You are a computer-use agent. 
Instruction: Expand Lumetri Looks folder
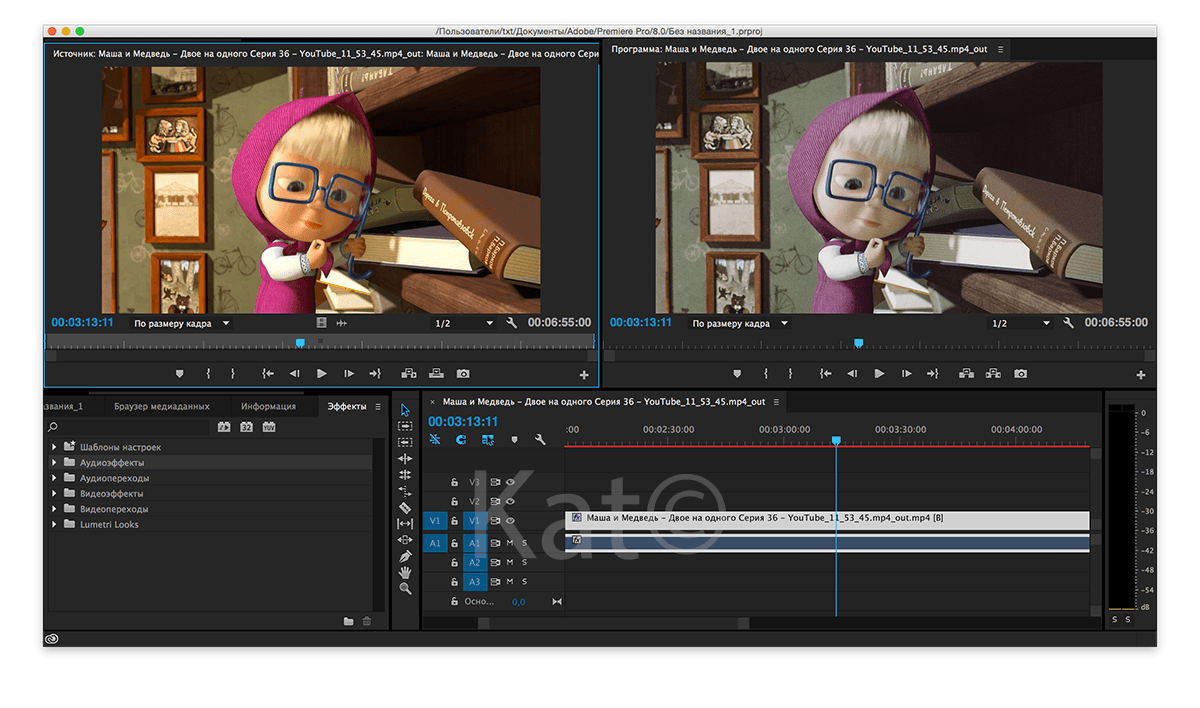point(54,524)
